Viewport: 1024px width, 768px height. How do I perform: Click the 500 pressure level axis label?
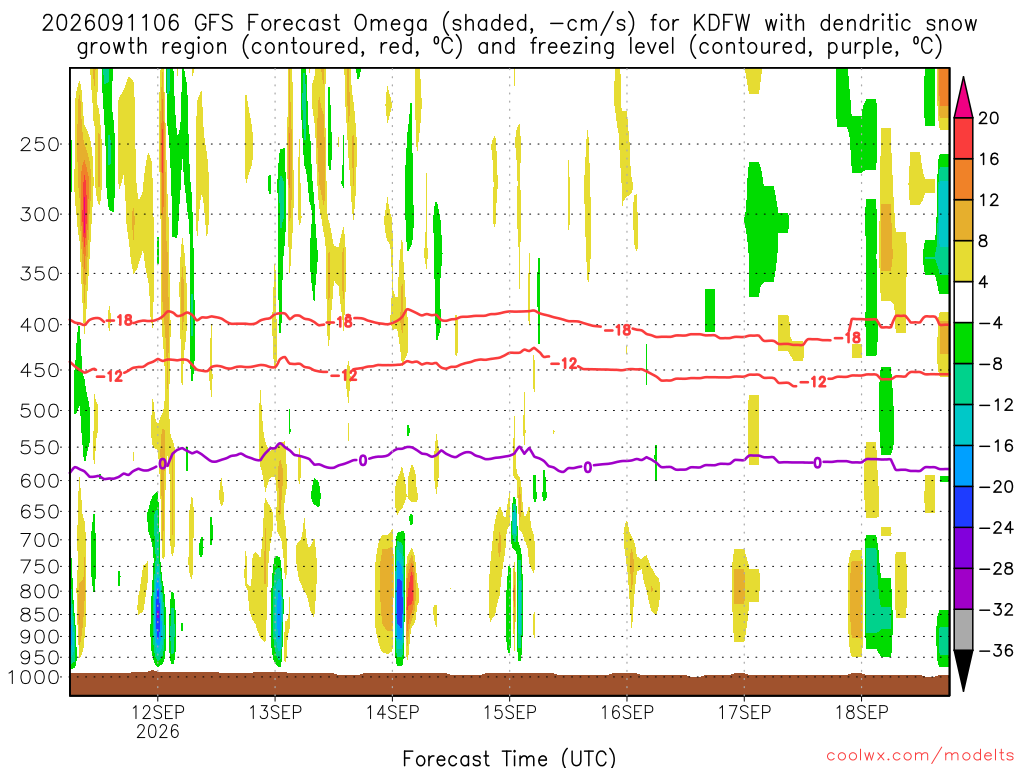tap(40, 411)
